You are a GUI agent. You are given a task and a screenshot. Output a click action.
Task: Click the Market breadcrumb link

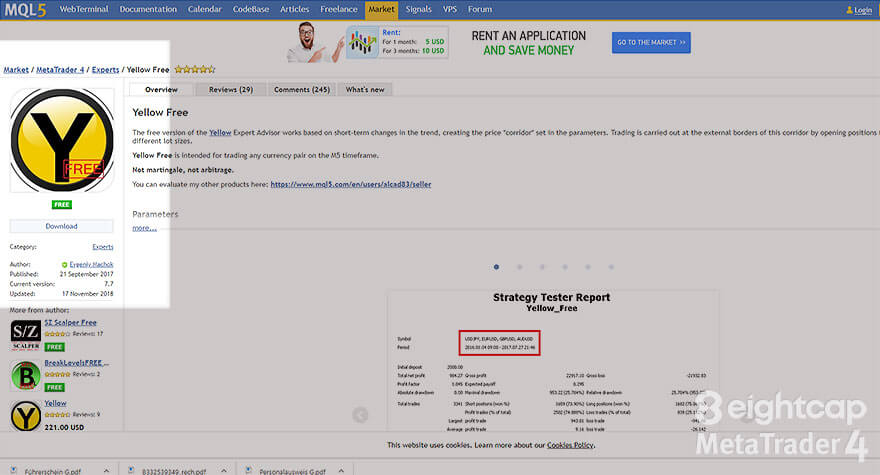click(x=16, y=70)
